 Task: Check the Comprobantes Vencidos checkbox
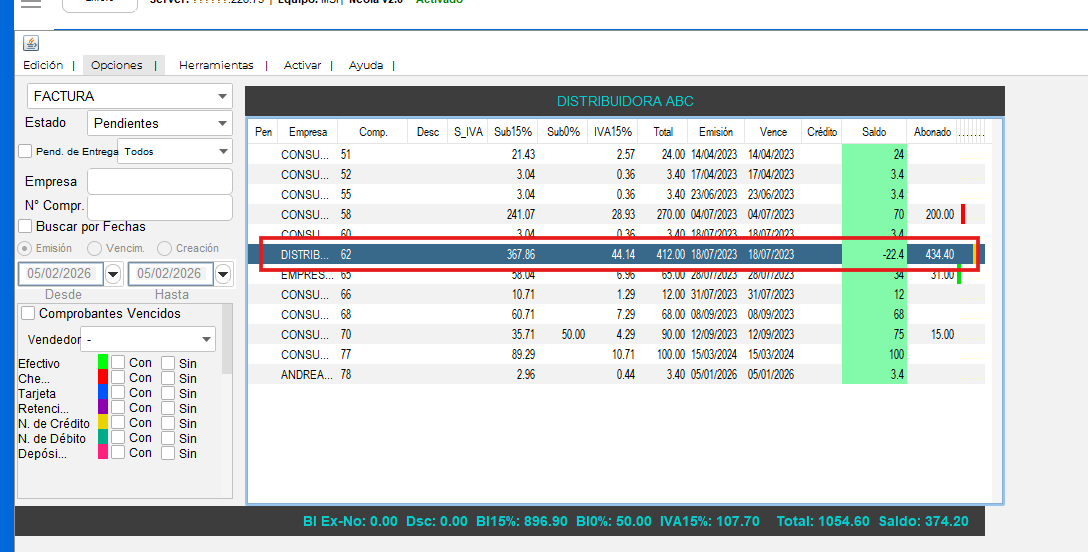click(29, 314)
